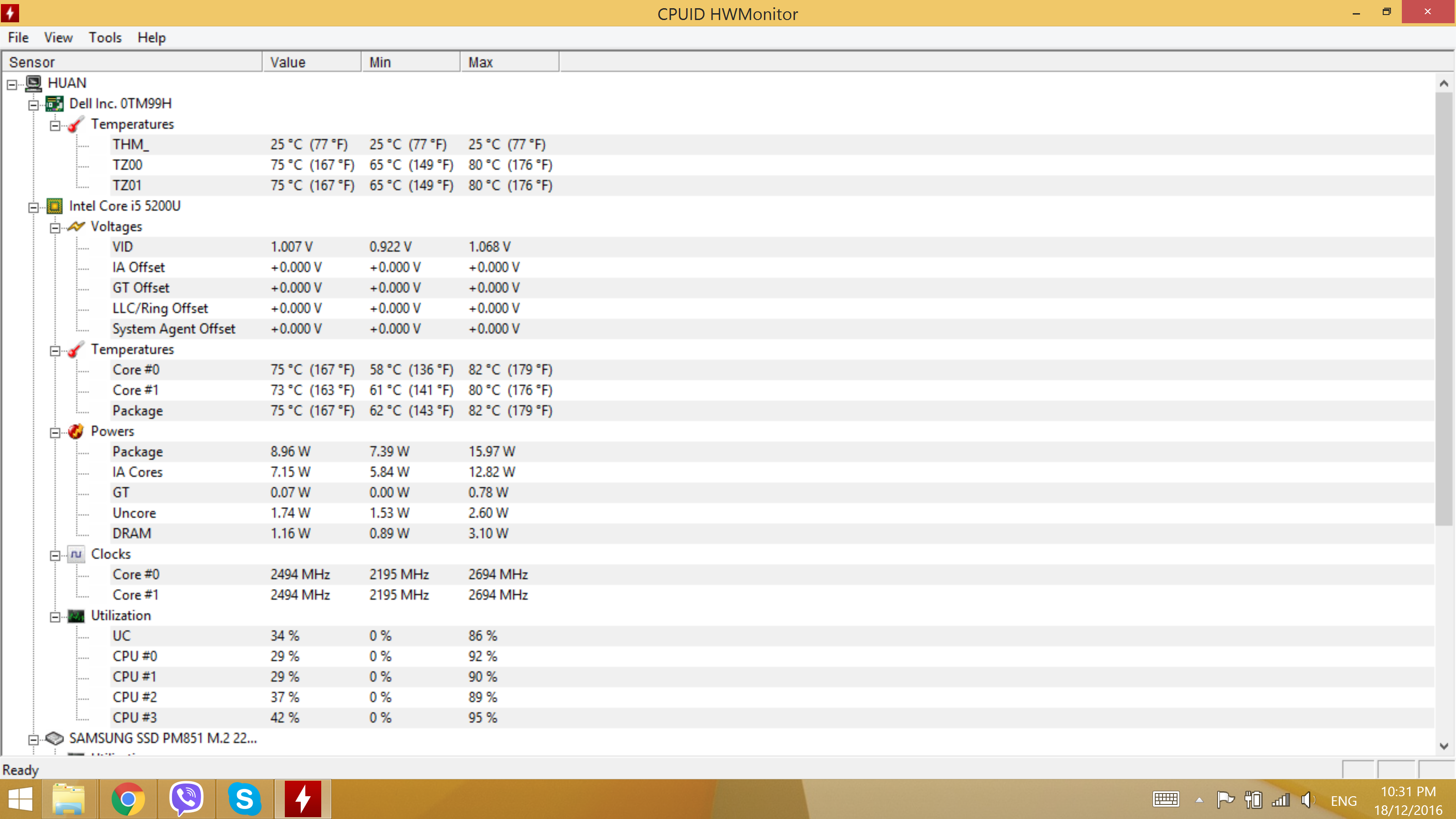Click the Value column header
The image size is (1456, 819).
tap(312, 62)
